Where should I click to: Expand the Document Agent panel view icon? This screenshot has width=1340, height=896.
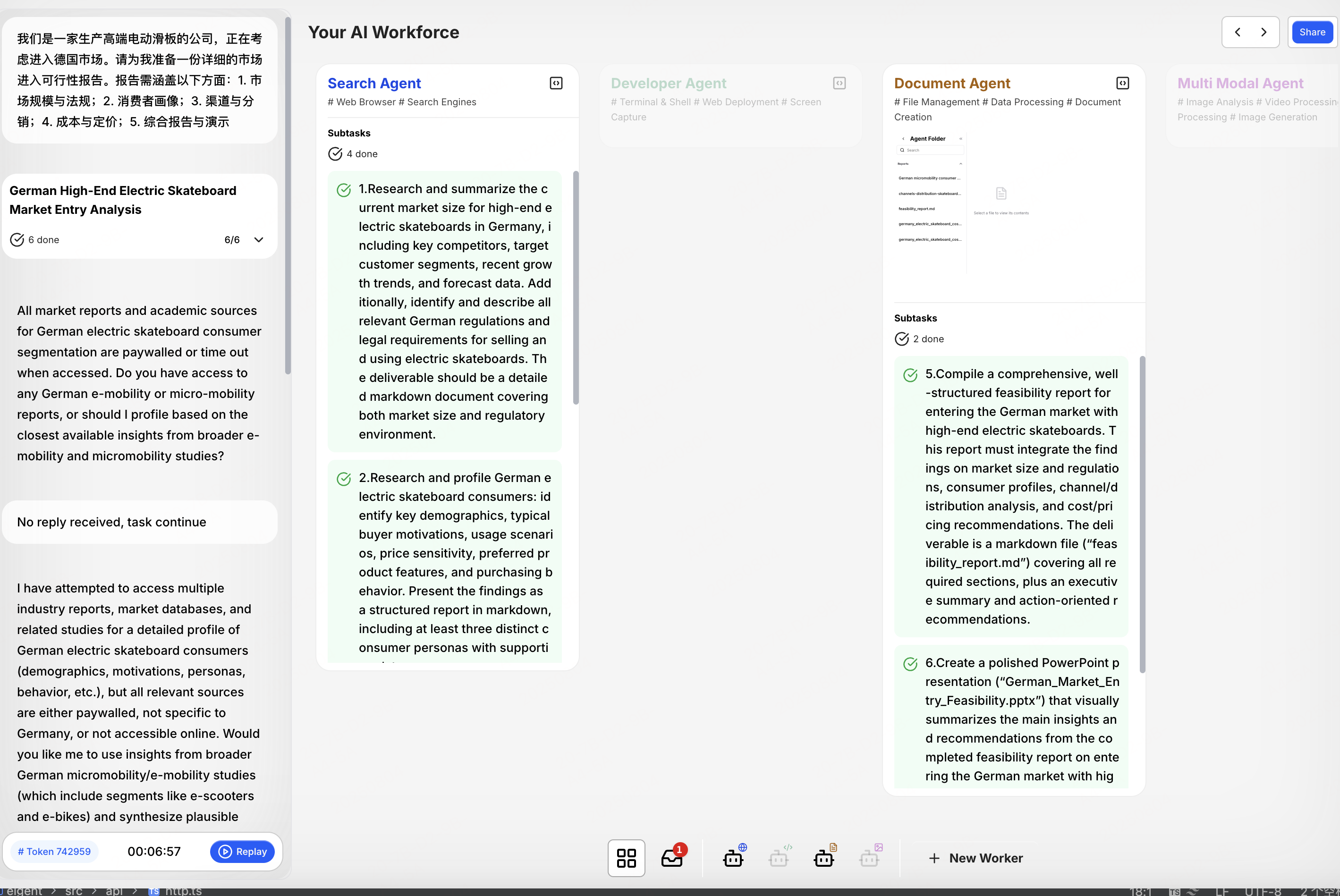1122,84
